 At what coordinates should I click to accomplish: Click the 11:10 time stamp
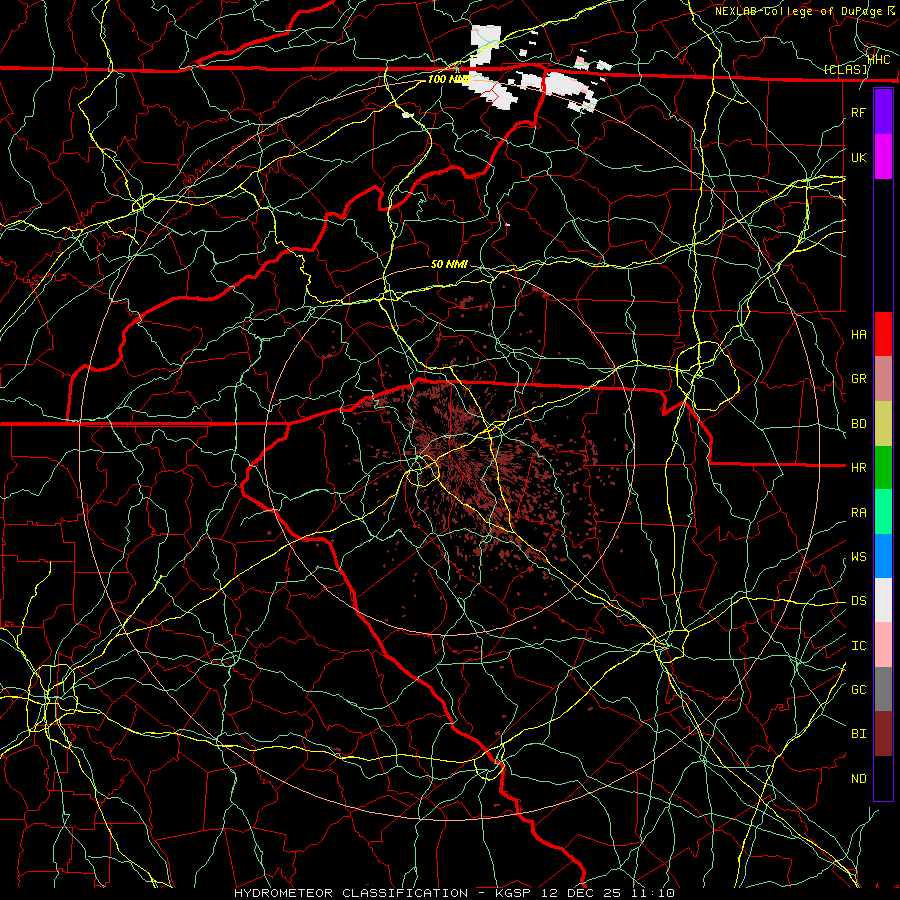point(652,893)
